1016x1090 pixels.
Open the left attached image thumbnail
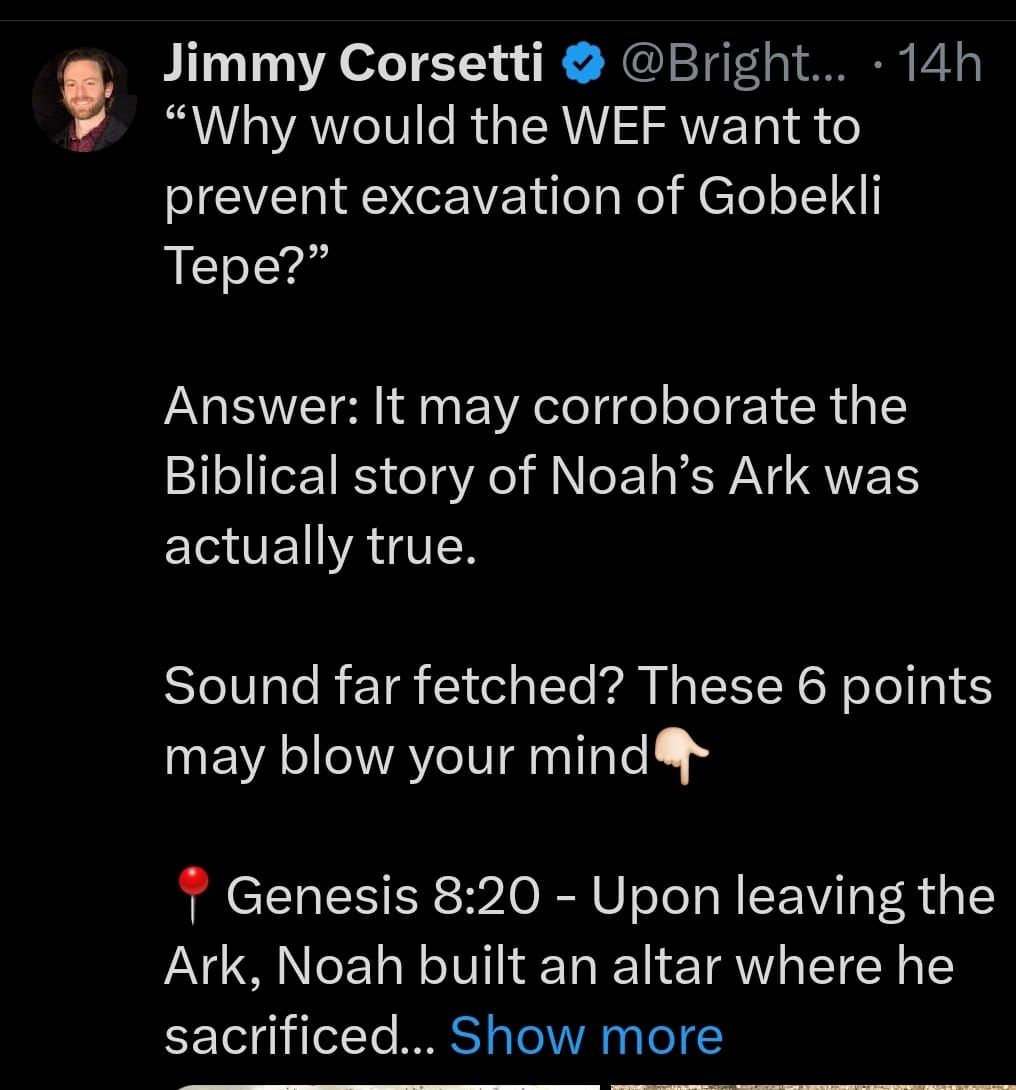[385, 1086]
